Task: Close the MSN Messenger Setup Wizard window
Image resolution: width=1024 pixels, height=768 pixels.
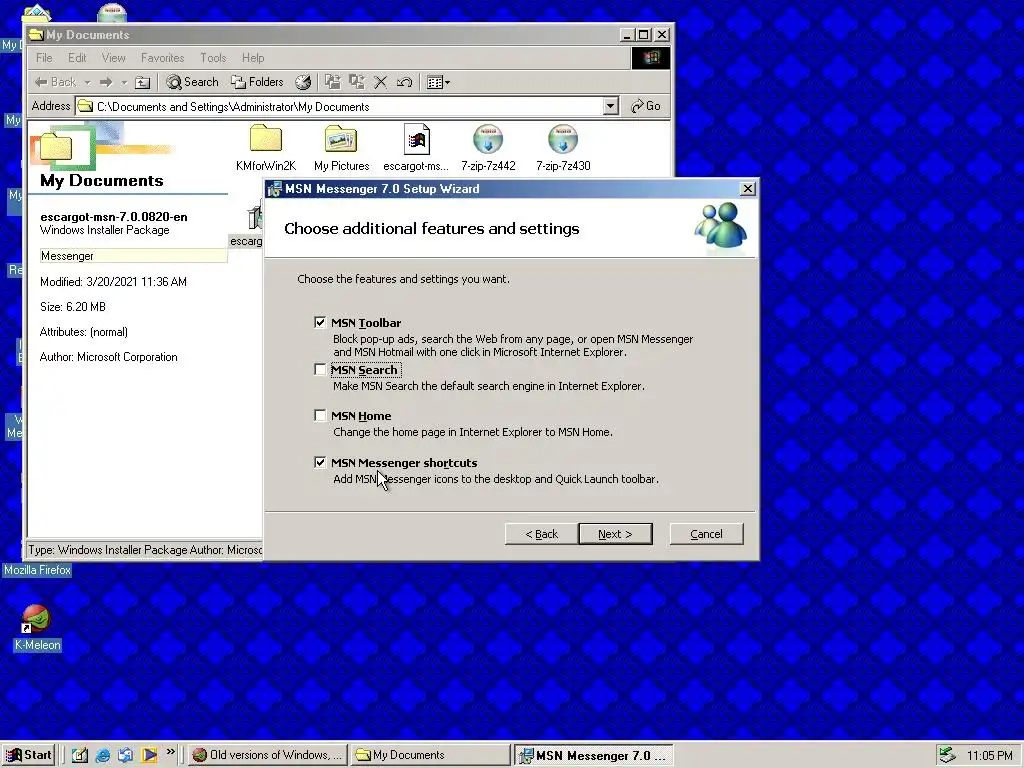Action: [x=748, y=189]
